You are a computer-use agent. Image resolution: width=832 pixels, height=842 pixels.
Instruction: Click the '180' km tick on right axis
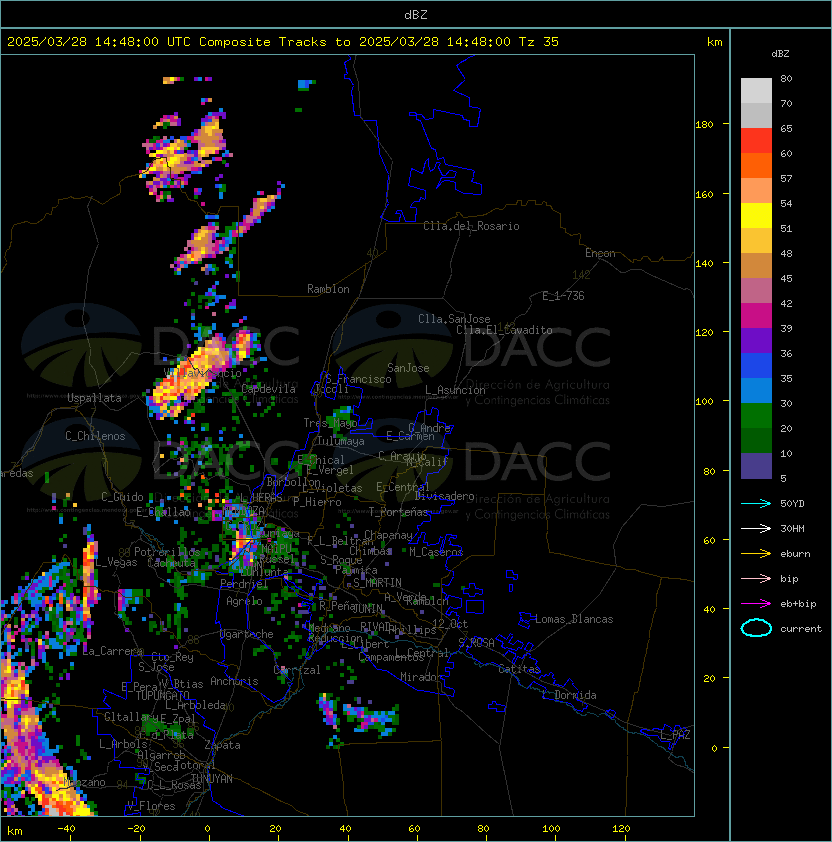(x=704, y=125)
